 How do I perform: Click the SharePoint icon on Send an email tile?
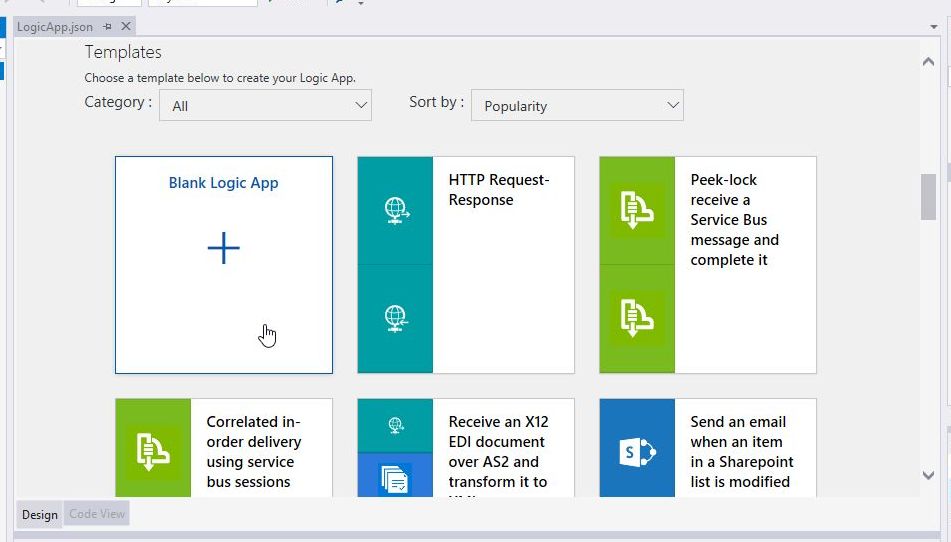pos(637,452)
